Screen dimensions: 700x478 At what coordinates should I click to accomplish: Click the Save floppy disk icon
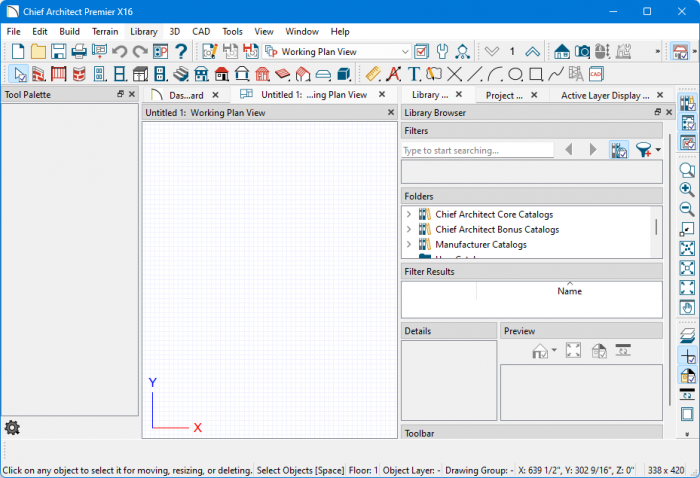click(58, 51)
